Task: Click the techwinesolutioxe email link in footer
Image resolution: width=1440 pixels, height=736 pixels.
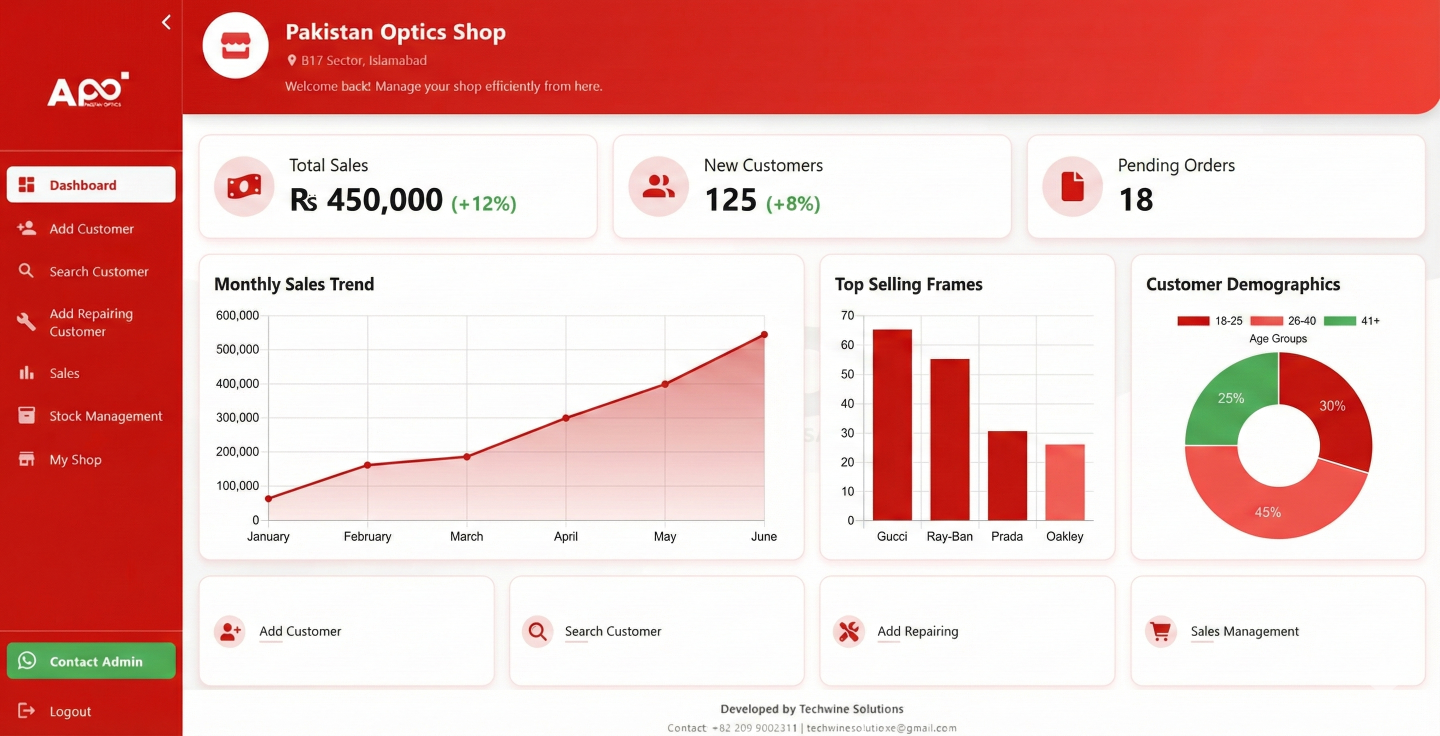Action: coord(882,727)
